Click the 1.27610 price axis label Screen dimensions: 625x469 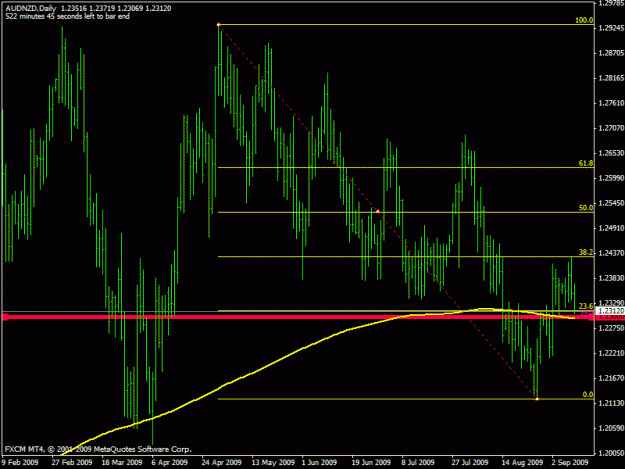coord(612,103)
